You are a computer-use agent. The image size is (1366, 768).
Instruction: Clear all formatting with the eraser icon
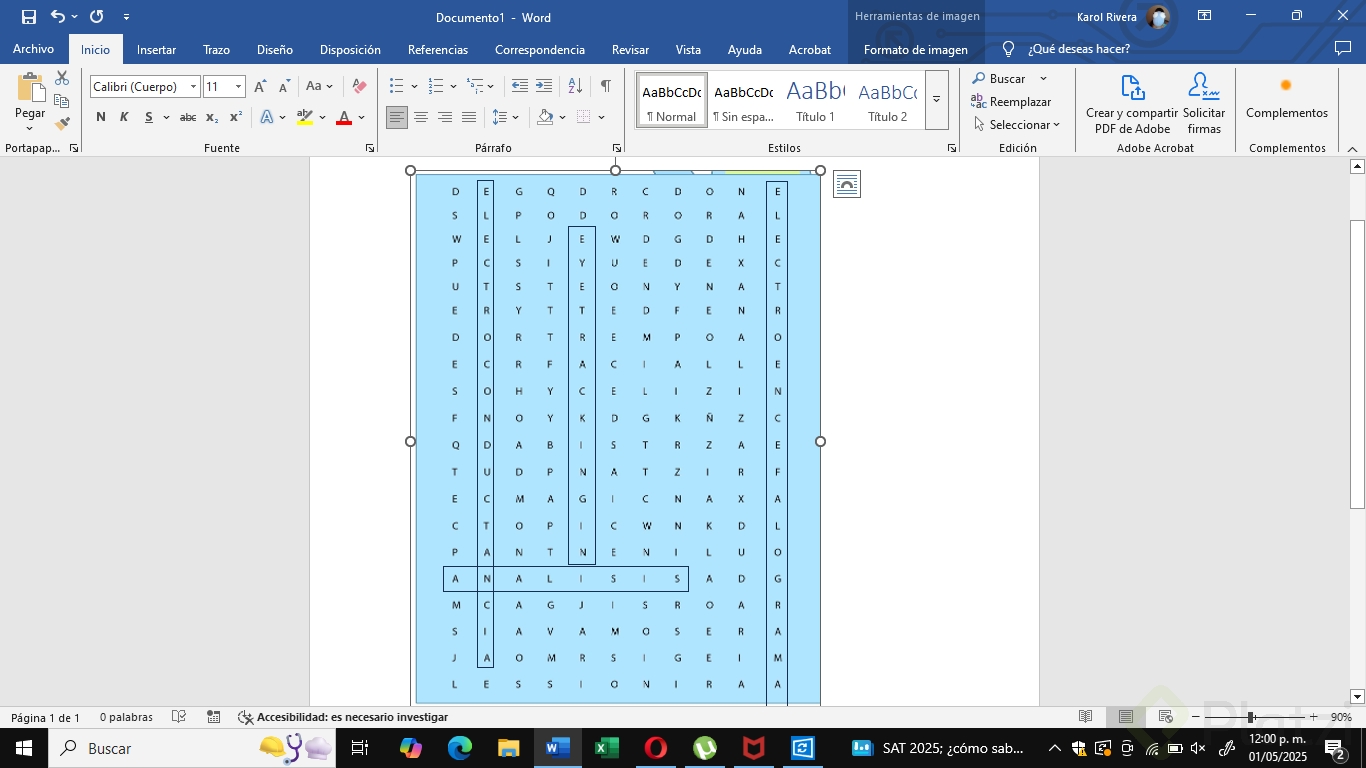click(359, 87)
